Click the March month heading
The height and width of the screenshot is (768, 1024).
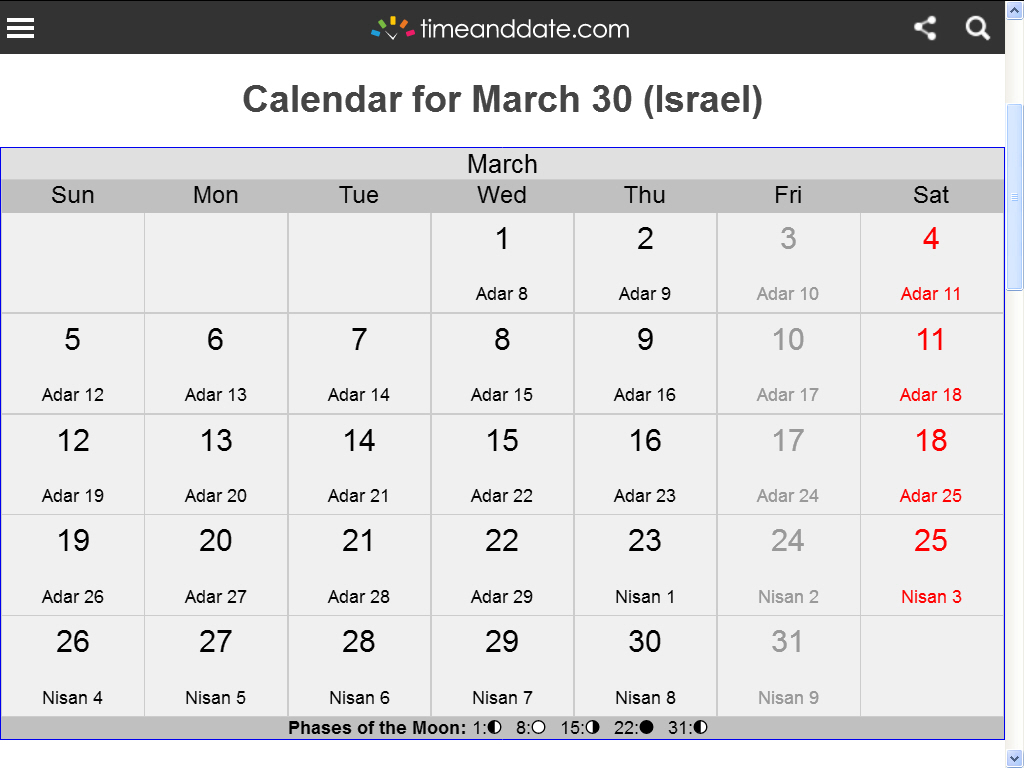pos(502,164)
